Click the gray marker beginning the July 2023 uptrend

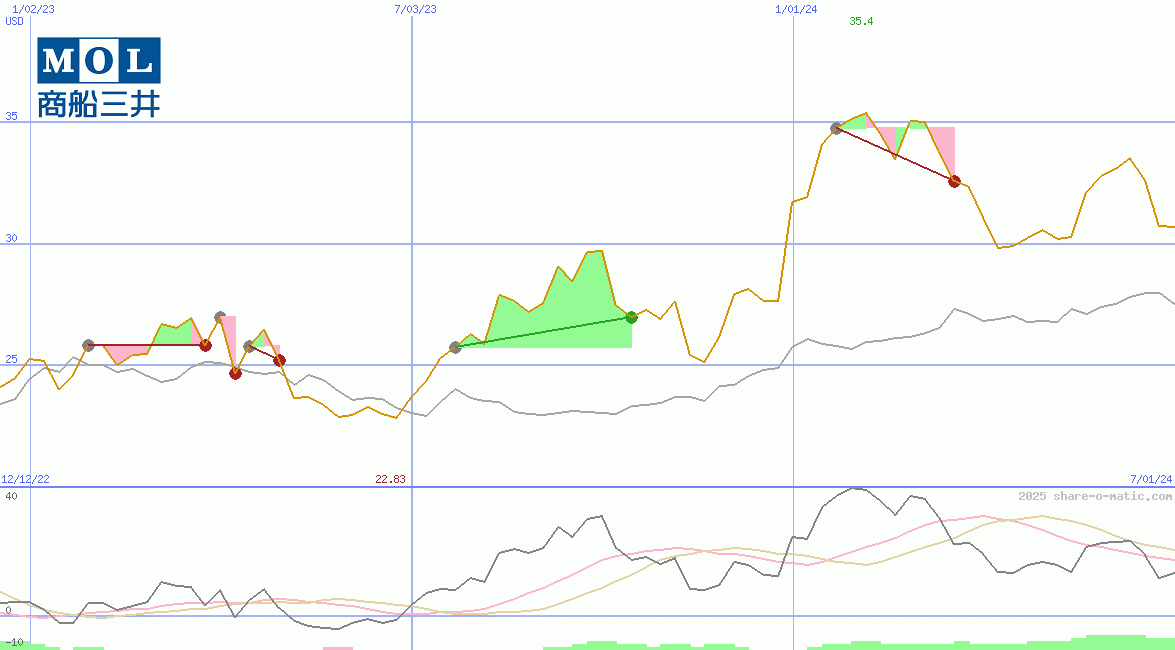[x=453, y=348]
